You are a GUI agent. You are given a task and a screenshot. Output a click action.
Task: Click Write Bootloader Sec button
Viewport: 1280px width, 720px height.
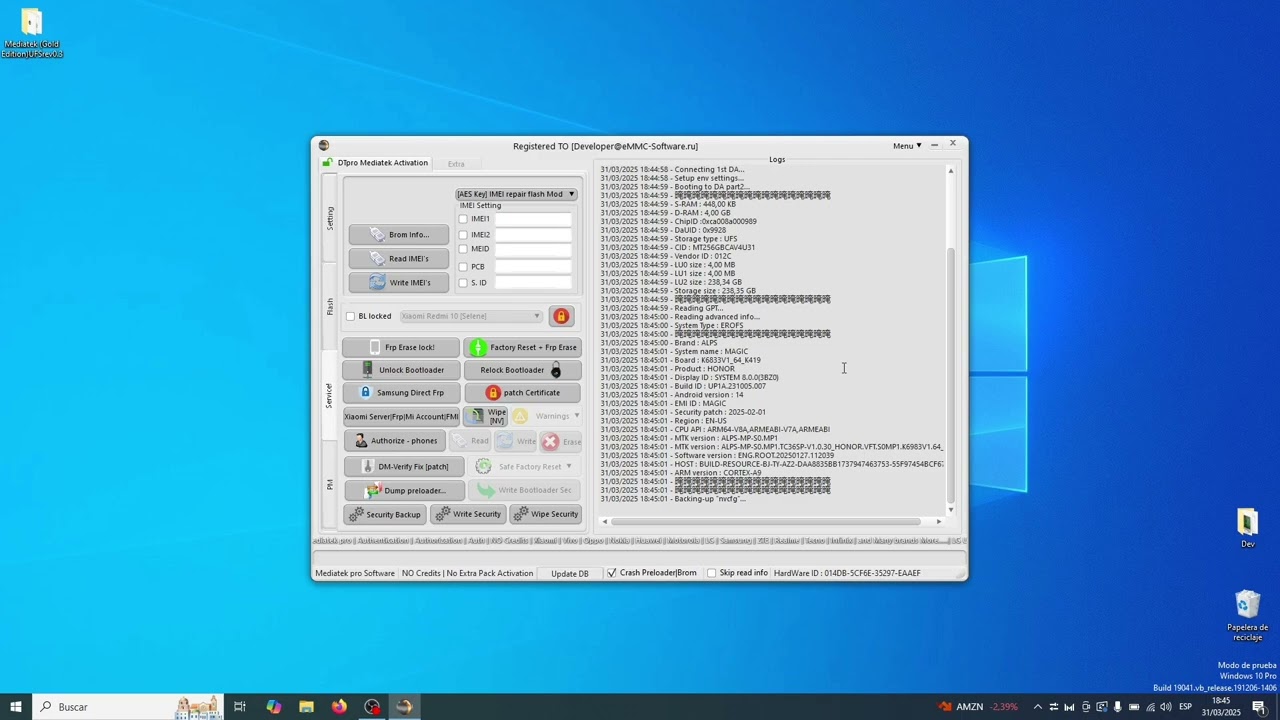pyautogui.click(x=525, y=490)
